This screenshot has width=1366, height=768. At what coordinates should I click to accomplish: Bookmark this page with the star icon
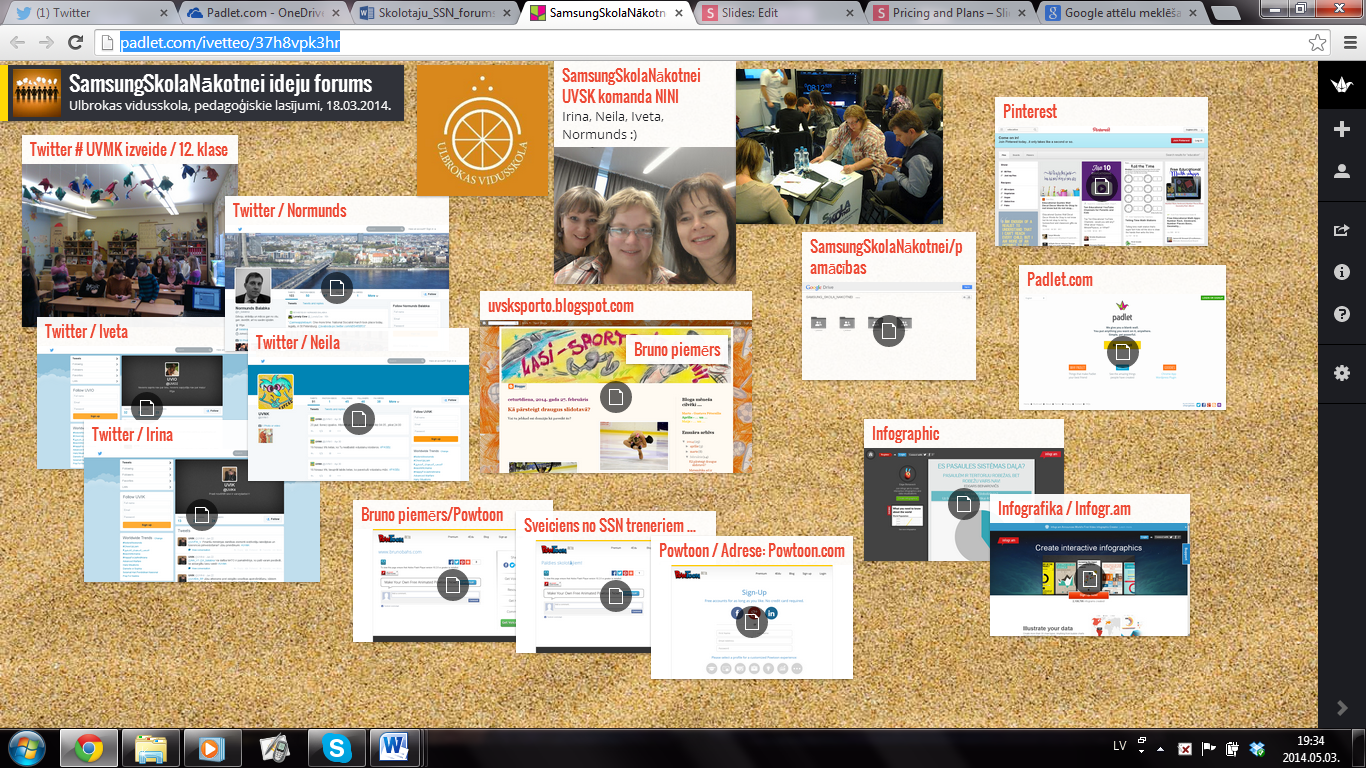pyautogui.click(x=1318, y=42)
